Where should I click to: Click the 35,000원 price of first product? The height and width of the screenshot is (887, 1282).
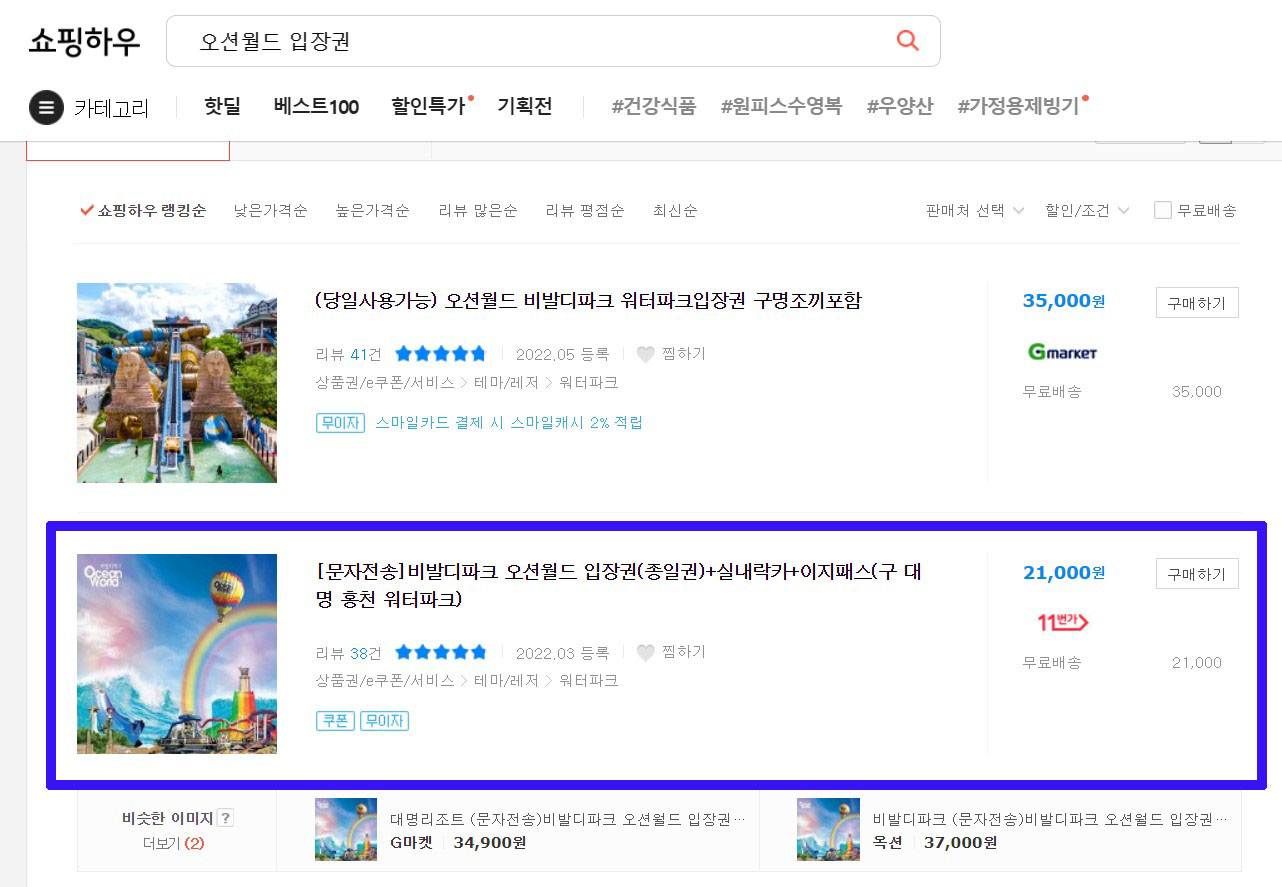pos(1063,300)
